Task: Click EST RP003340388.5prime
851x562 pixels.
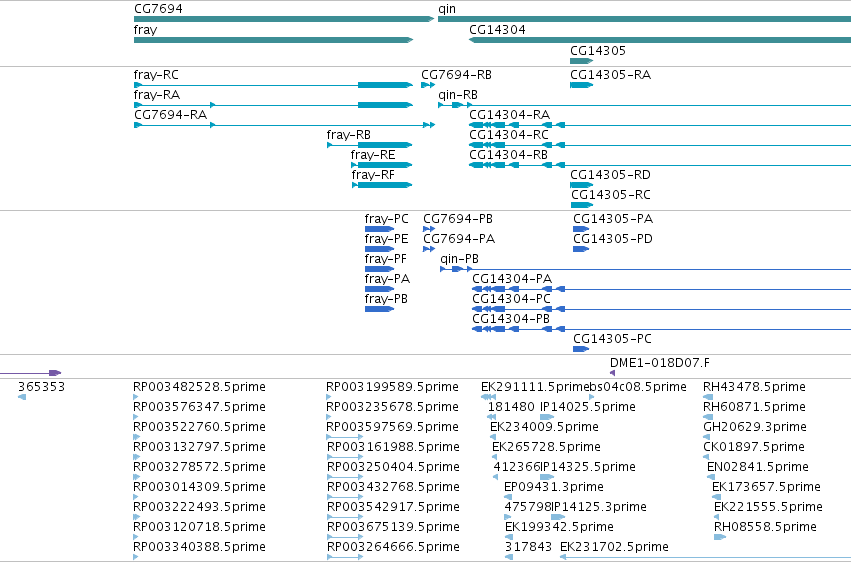Action: [200, 547]
